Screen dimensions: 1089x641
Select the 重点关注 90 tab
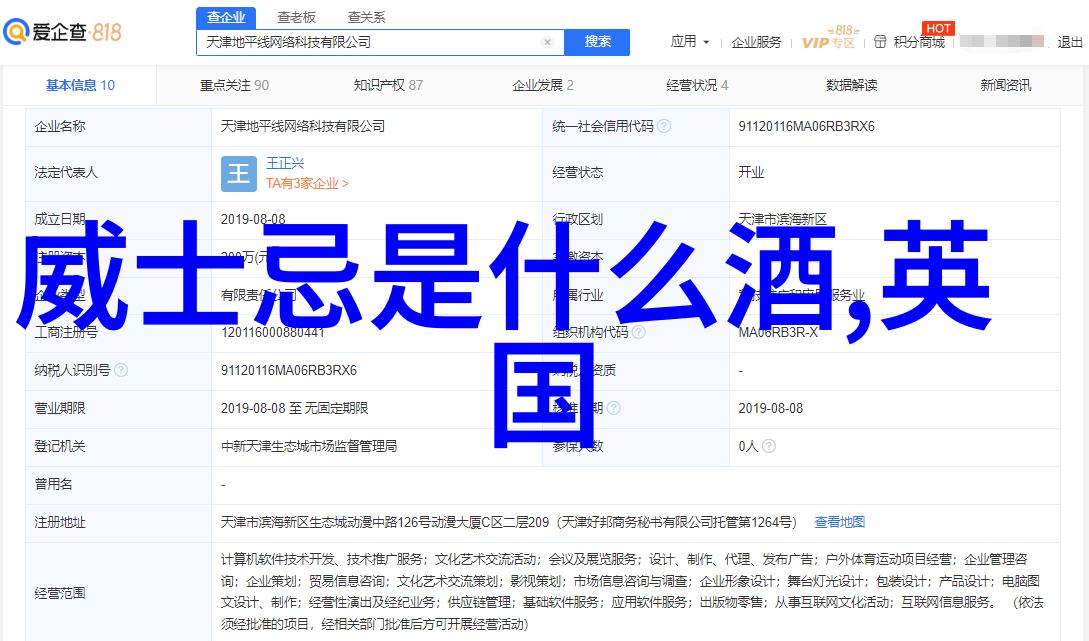234,85
